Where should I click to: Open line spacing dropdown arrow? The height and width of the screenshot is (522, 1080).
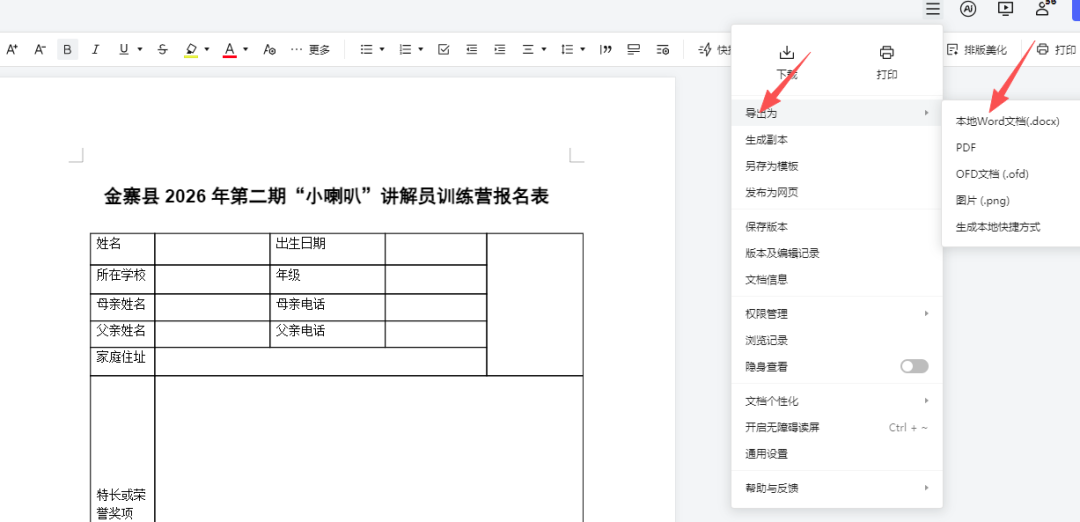point(583,50)
